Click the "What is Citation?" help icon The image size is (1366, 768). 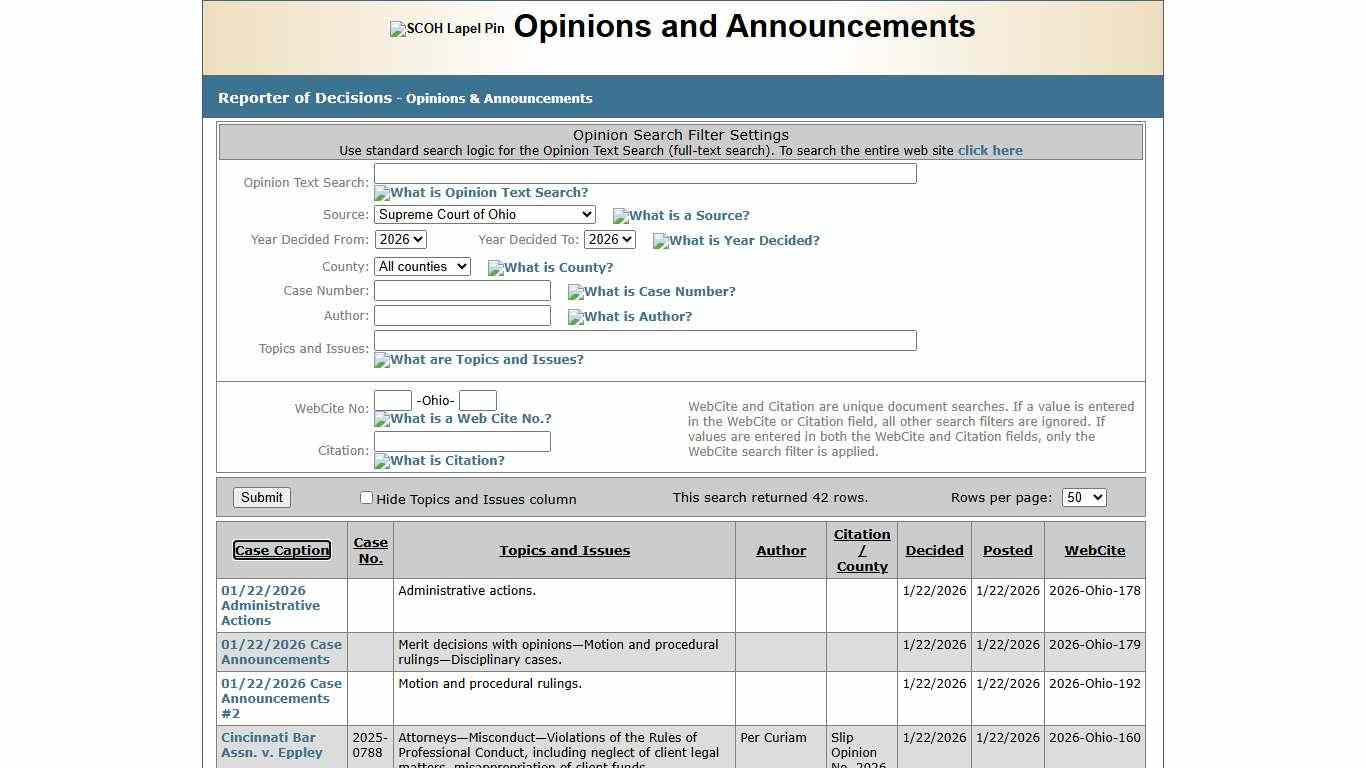click(439, 461)
